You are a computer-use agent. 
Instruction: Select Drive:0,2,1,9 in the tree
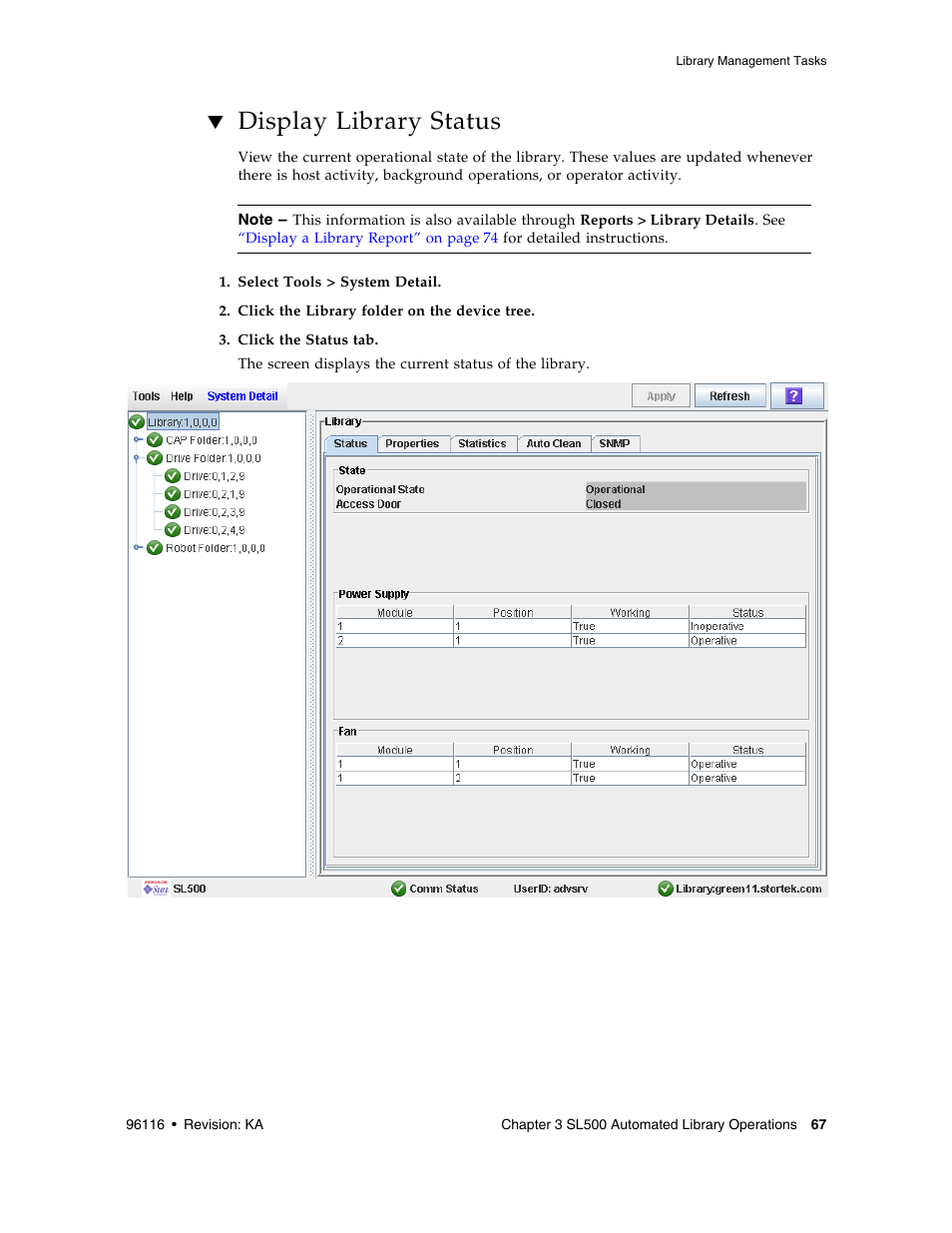coord(215,494)
